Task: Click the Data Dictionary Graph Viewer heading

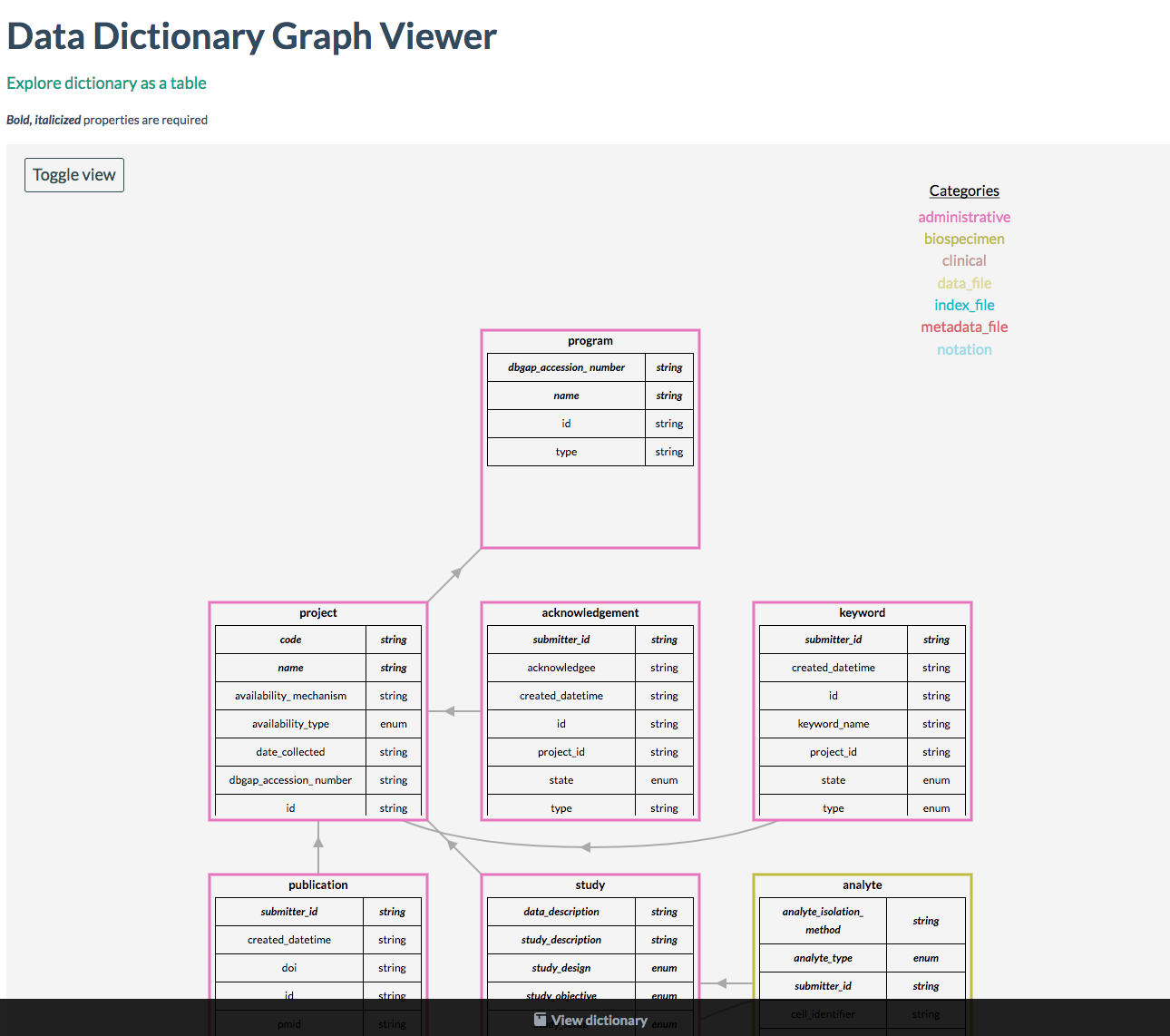Action: pyautogui.click(x=251, y=36)
